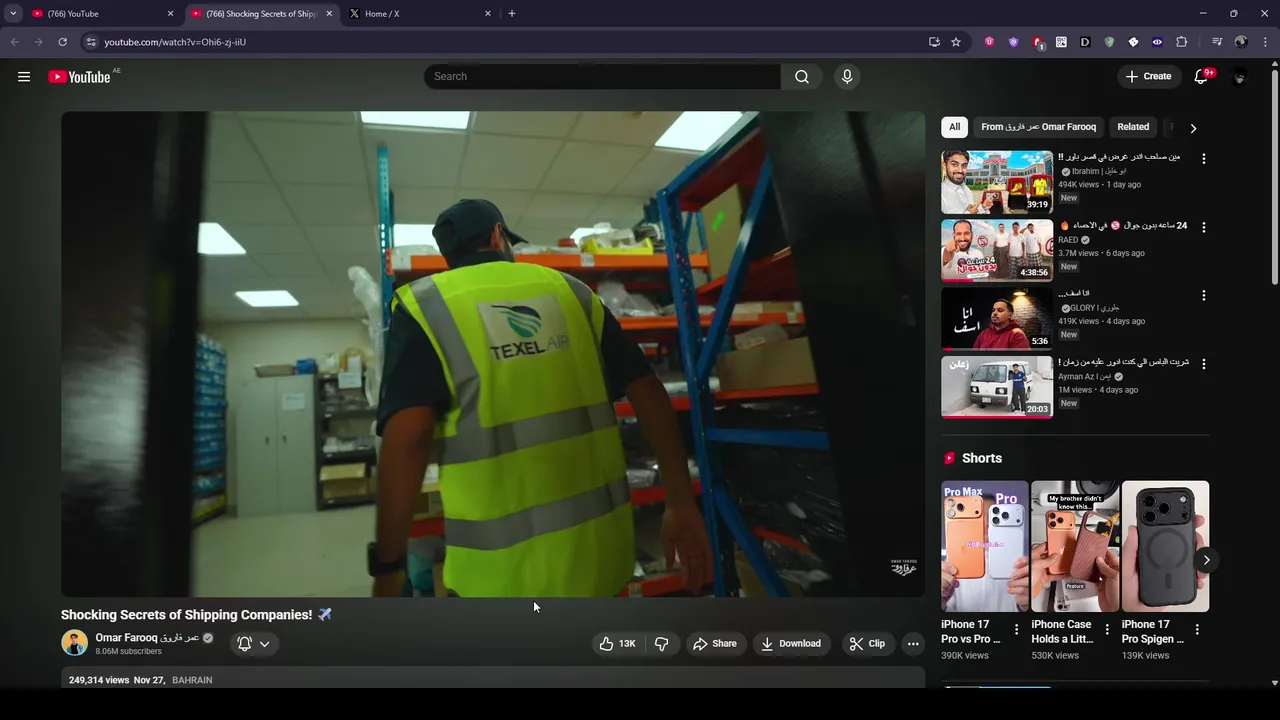Dislike the video with thumbs down
The width and height of the screenshot is (1280, 720).
[661, 644]
